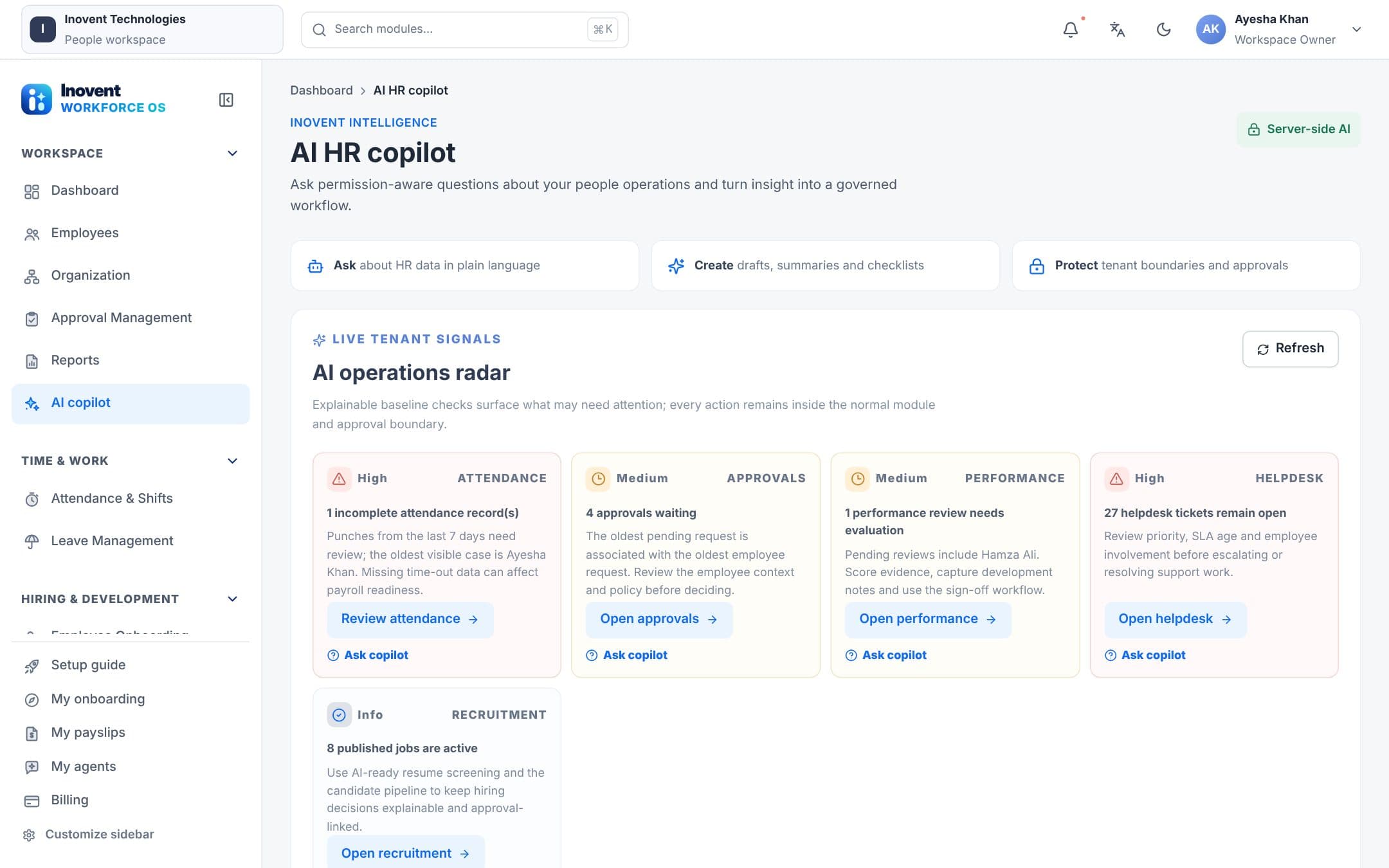The height and width of the screenshot is (868, 1389).
Task: Click the Open recruitment button
Action: [x=406, y=853]
